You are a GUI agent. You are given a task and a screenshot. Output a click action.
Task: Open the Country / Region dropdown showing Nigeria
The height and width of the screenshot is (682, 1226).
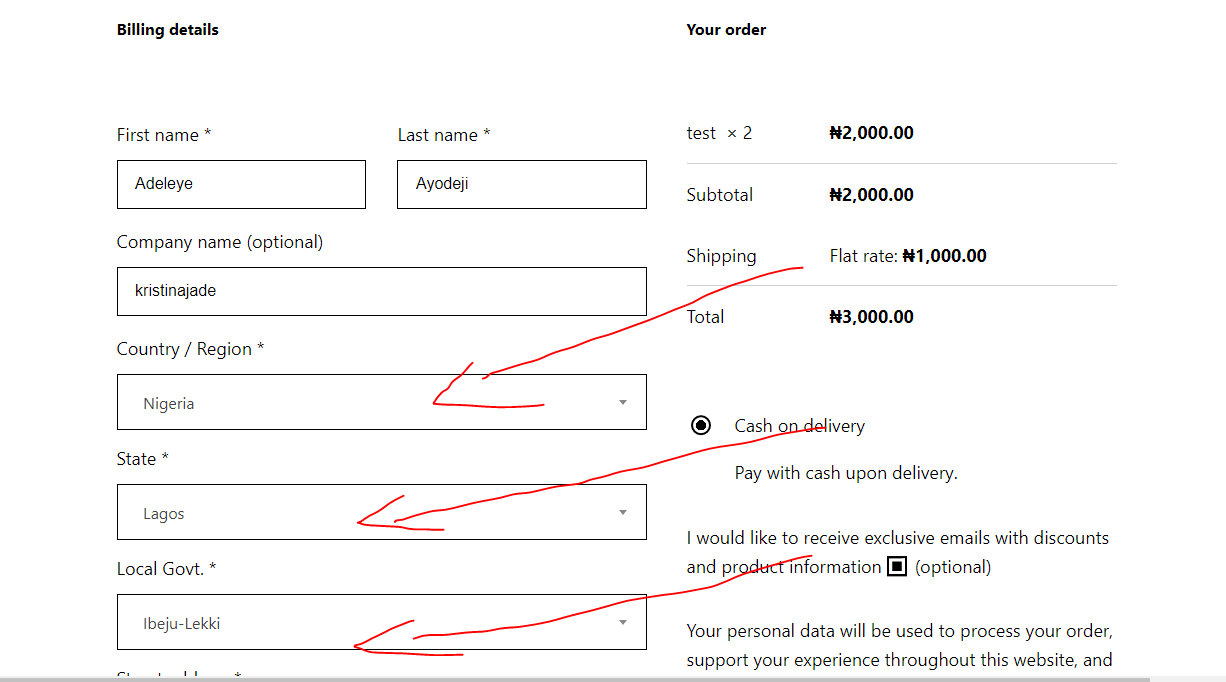(x=382, y=402)
